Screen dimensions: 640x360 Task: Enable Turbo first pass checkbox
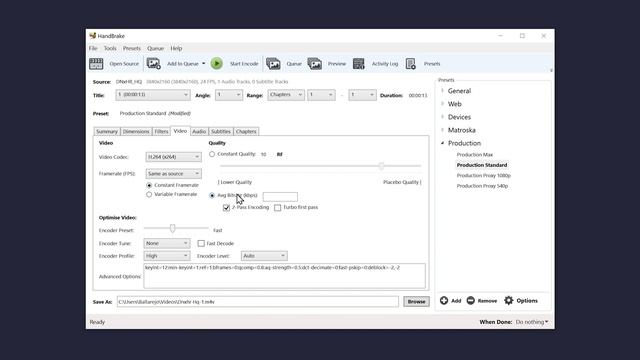click(278, 208)
